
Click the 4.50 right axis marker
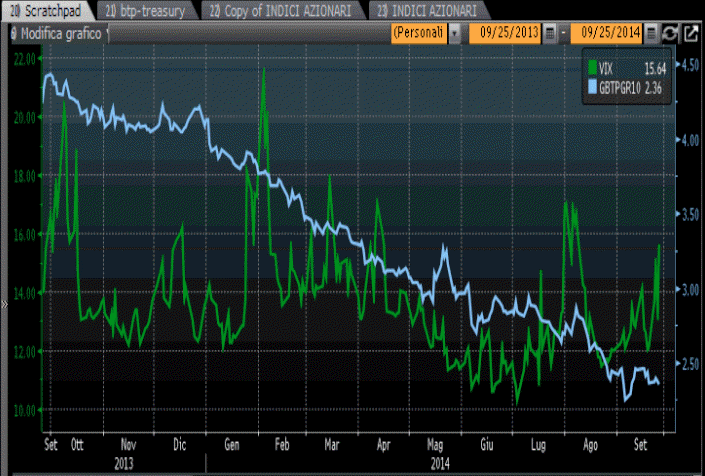point(691,66)
